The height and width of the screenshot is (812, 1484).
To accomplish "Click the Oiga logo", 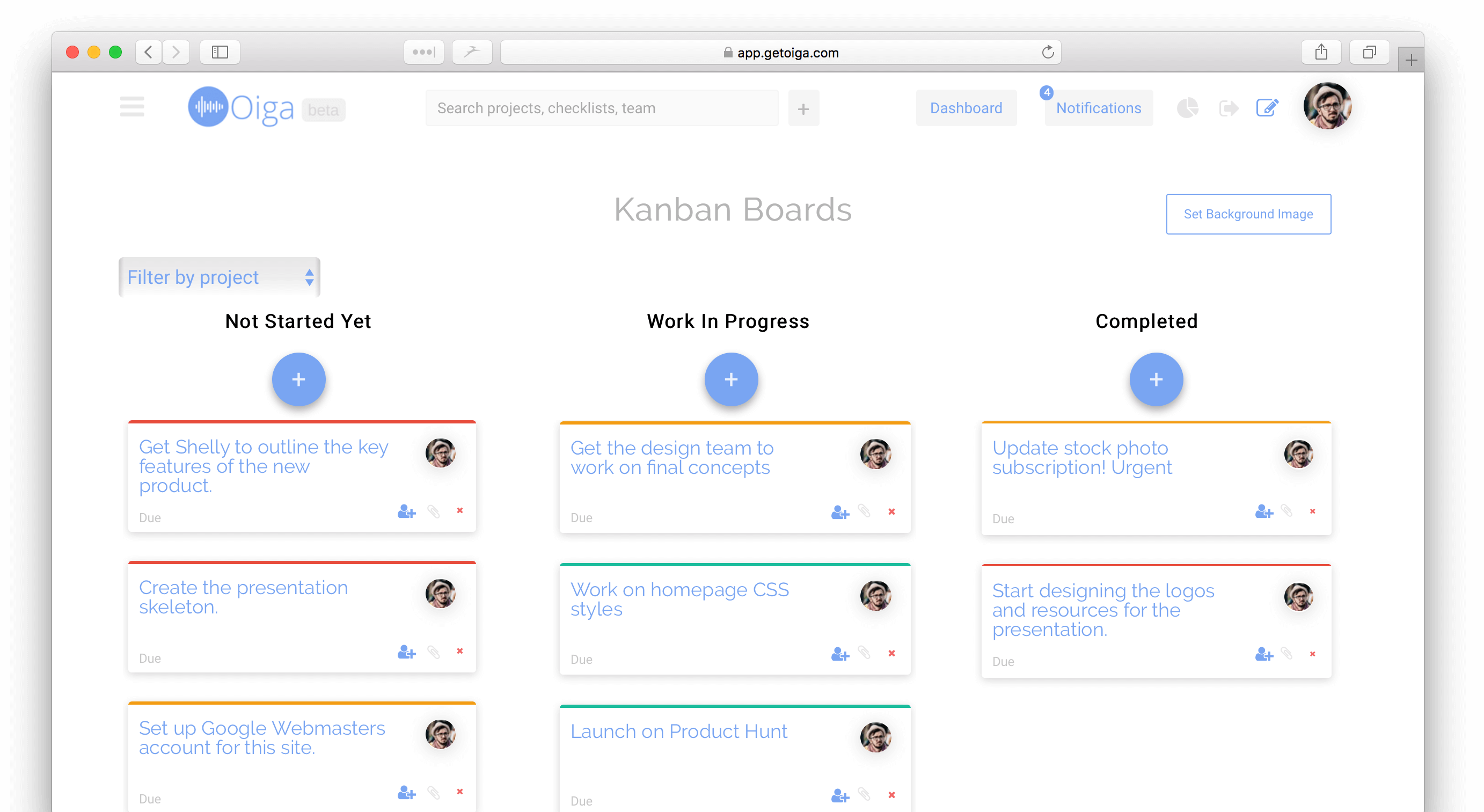I will point(241,107).
